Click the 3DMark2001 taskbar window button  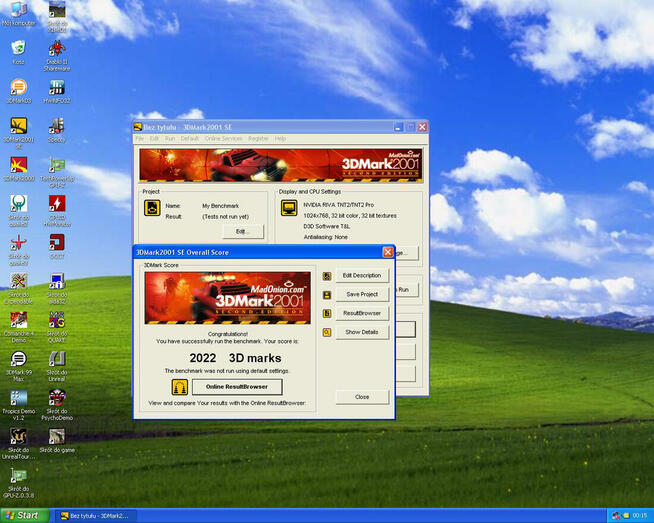click(96, 516)
